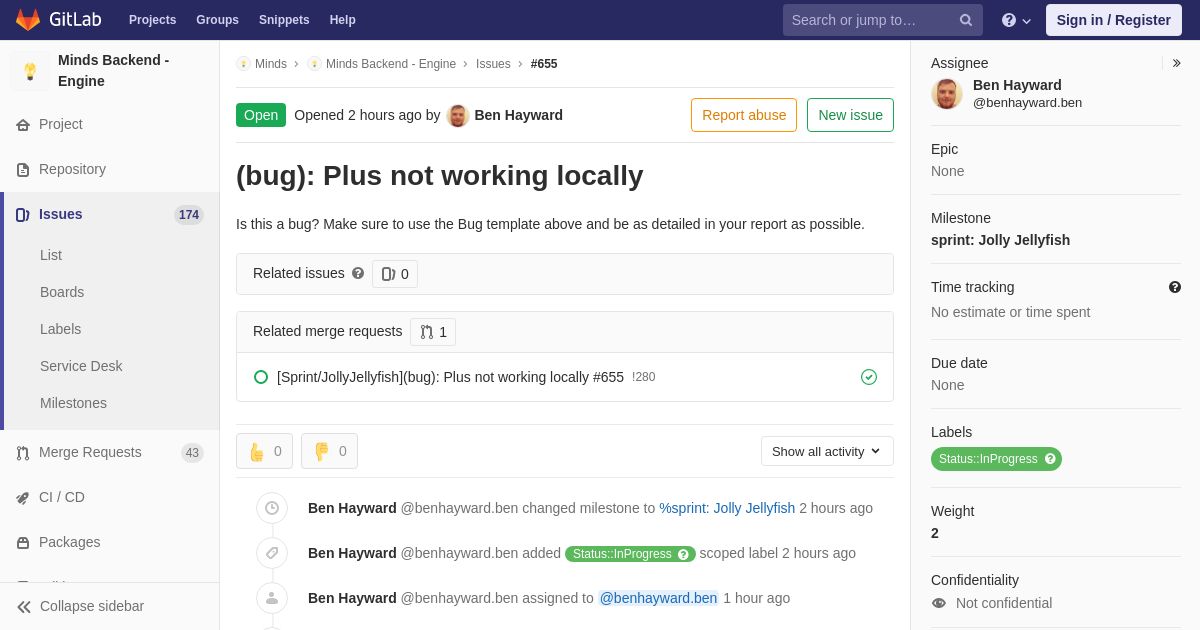
Task: Click the #655 breadcrumb item
Action: click(x=544, y=64)
